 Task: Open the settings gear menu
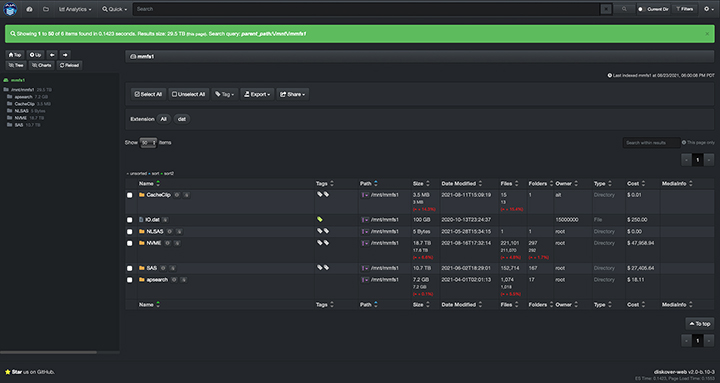pyautogui.click(x=709, y=9)
